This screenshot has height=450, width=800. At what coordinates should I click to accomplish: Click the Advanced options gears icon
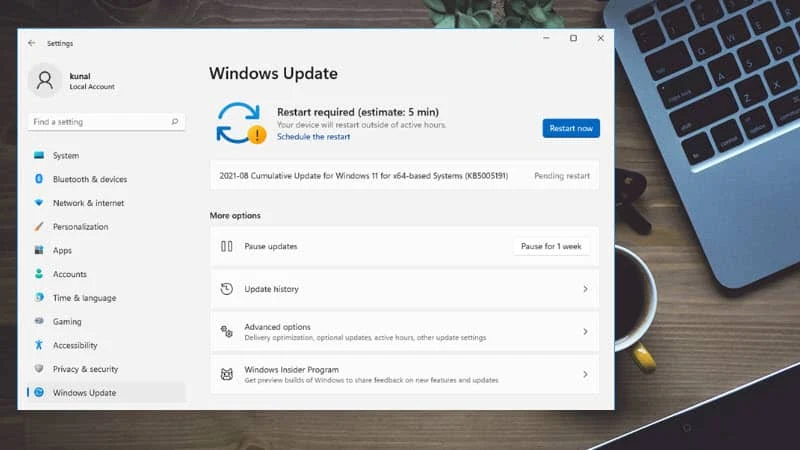(x=227, y=332)
